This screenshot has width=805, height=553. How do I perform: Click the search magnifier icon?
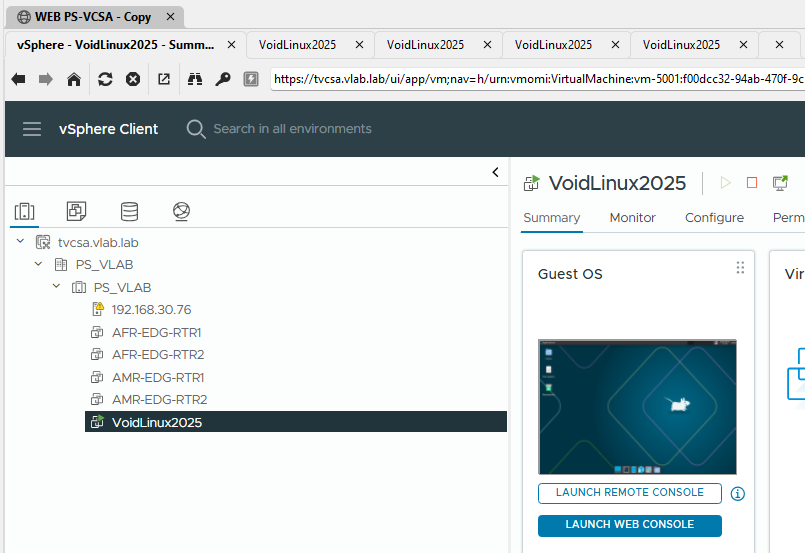point(196,129)
